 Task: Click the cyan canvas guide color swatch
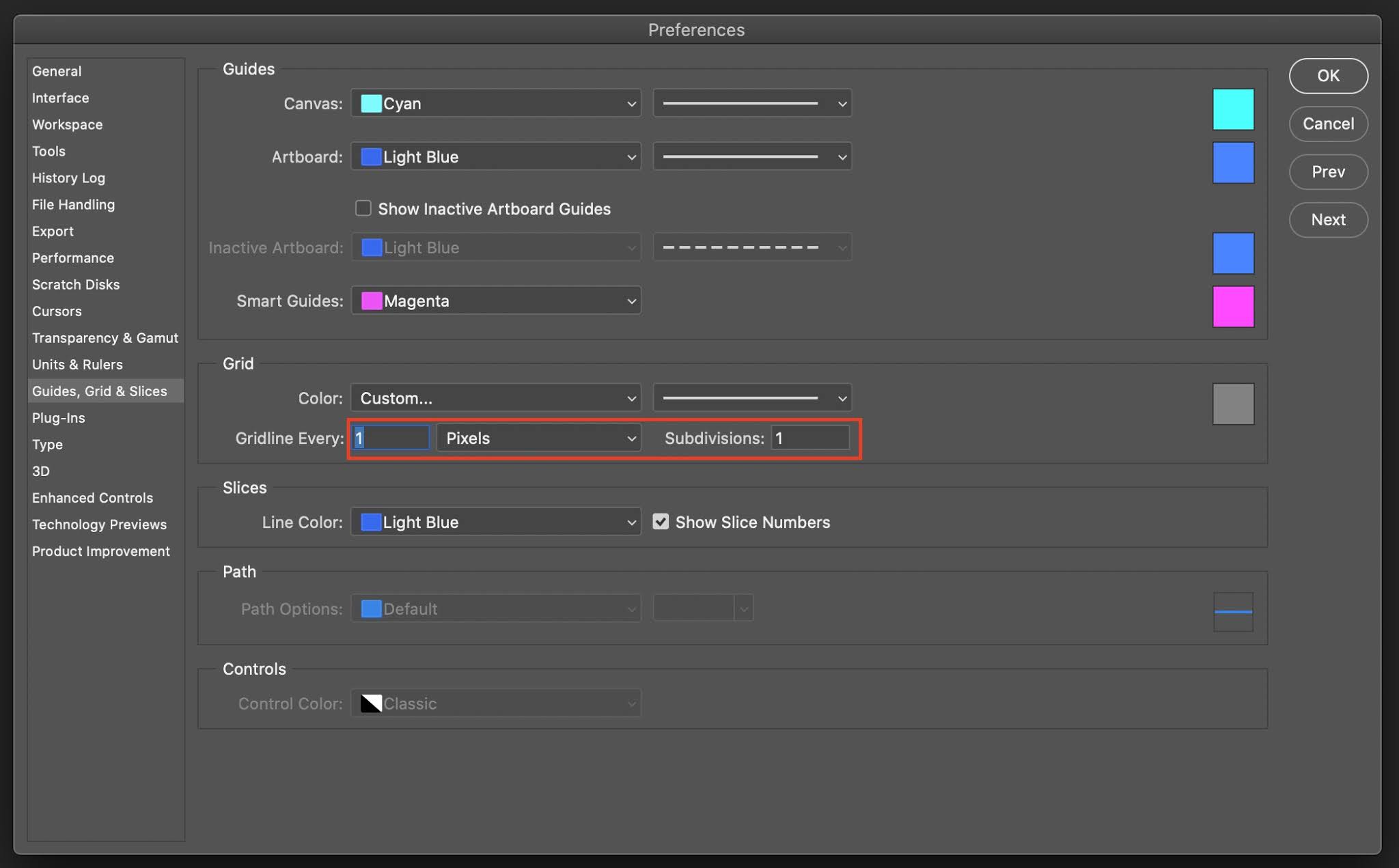tap(1232, 109)
